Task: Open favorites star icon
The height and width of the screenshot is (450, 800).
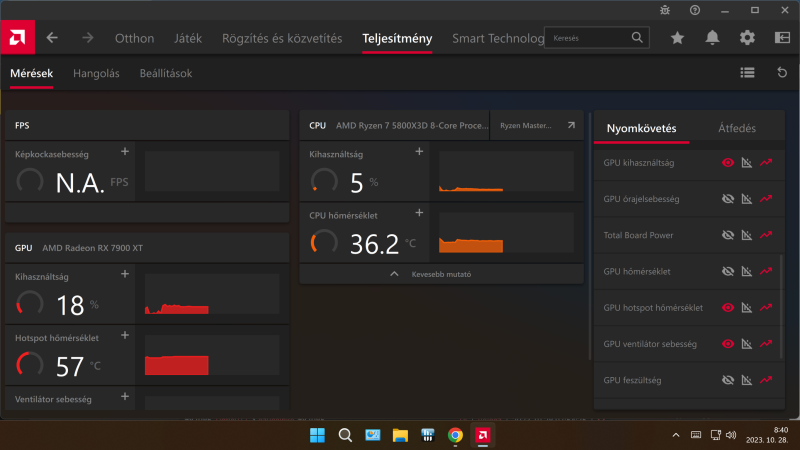Action: (x=678, y=38)
